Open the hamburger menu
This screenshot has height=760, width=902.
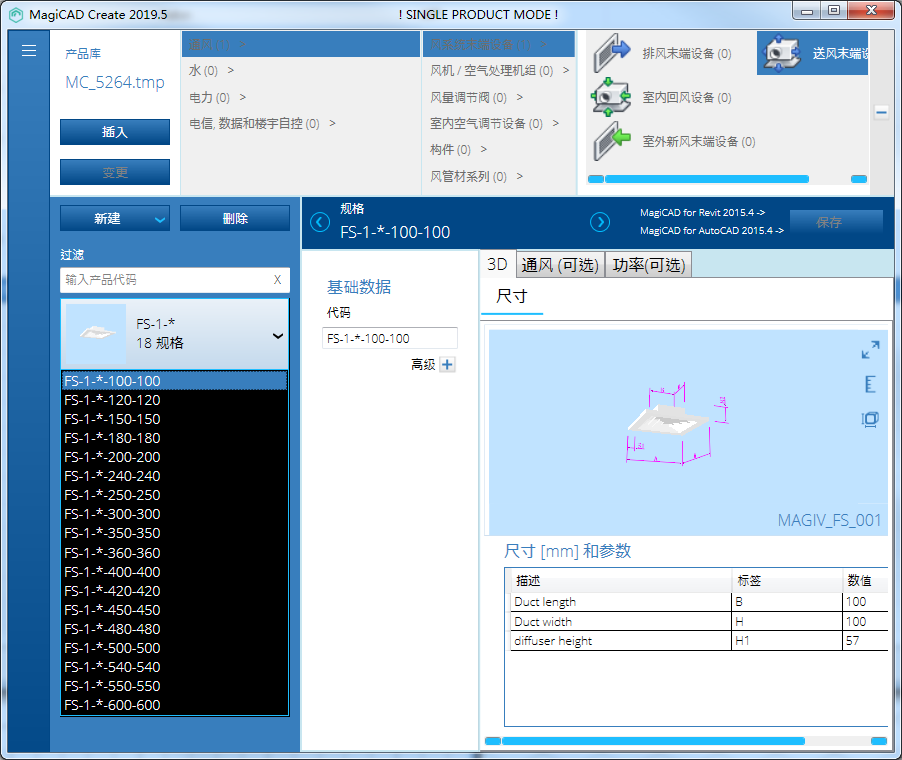[29, 51]
